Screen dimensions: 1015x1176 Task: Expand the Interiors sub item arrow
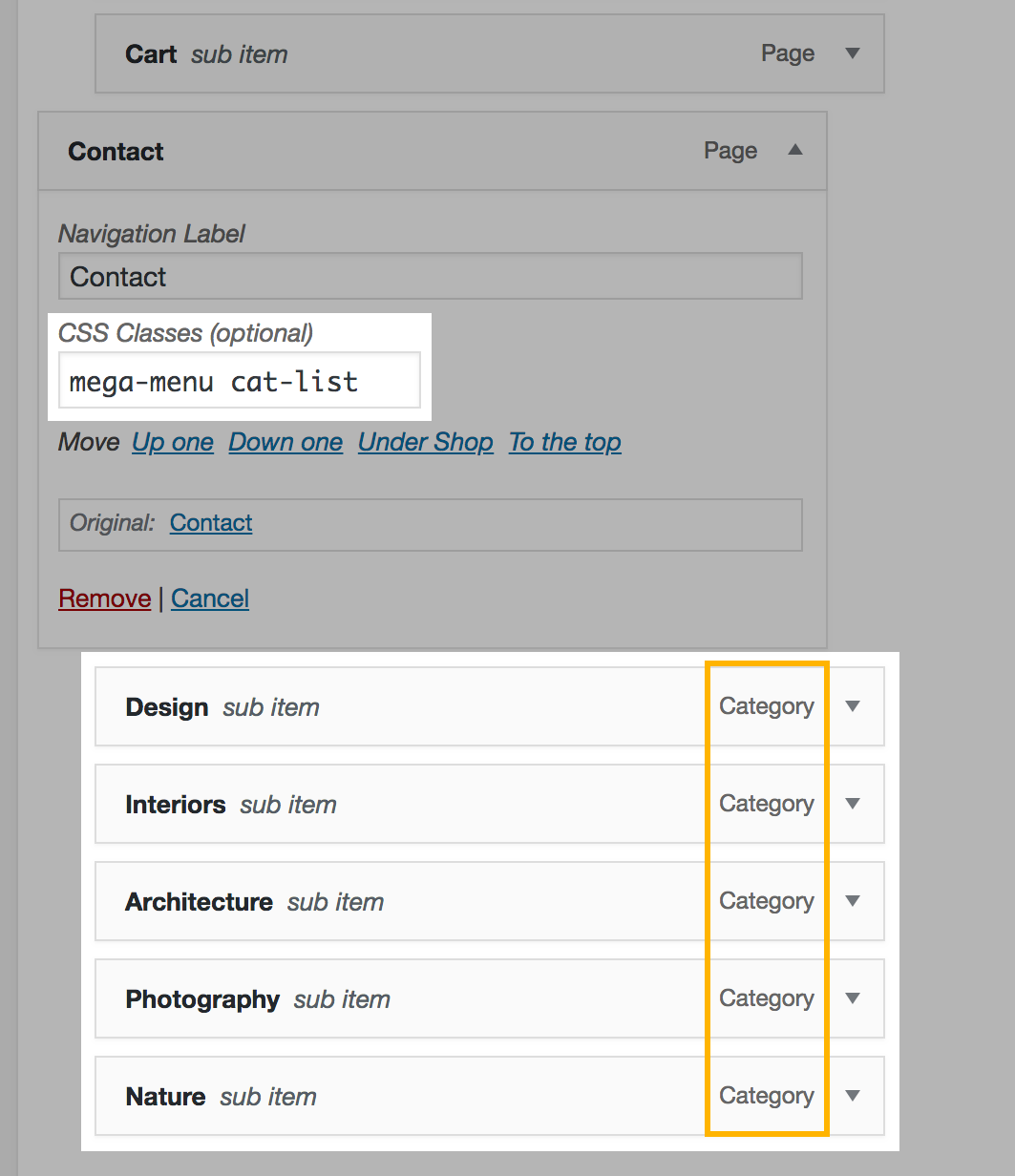[853, 804]
